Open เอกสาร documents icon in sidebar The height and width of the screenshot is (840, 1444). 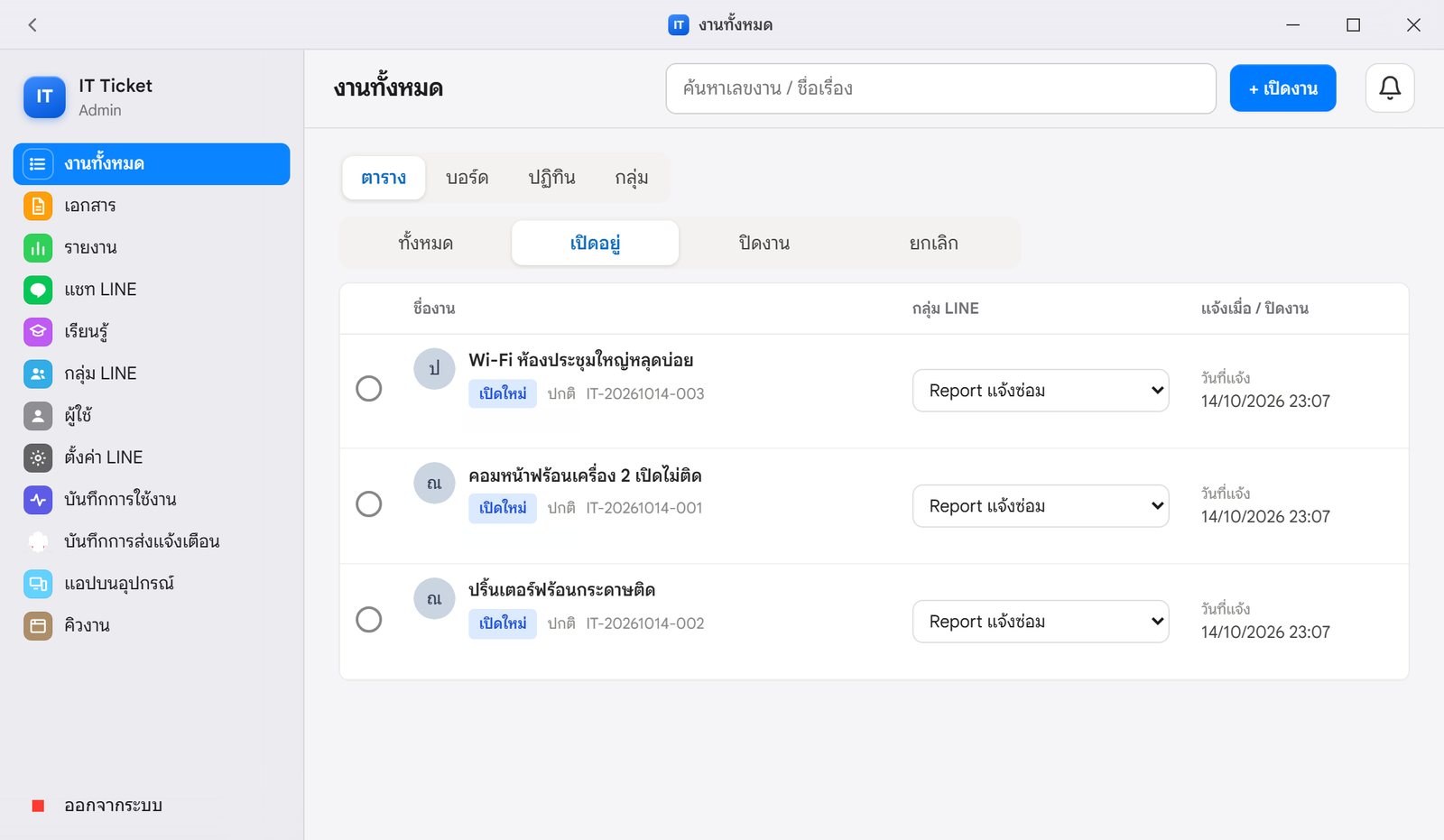point(38,206)
